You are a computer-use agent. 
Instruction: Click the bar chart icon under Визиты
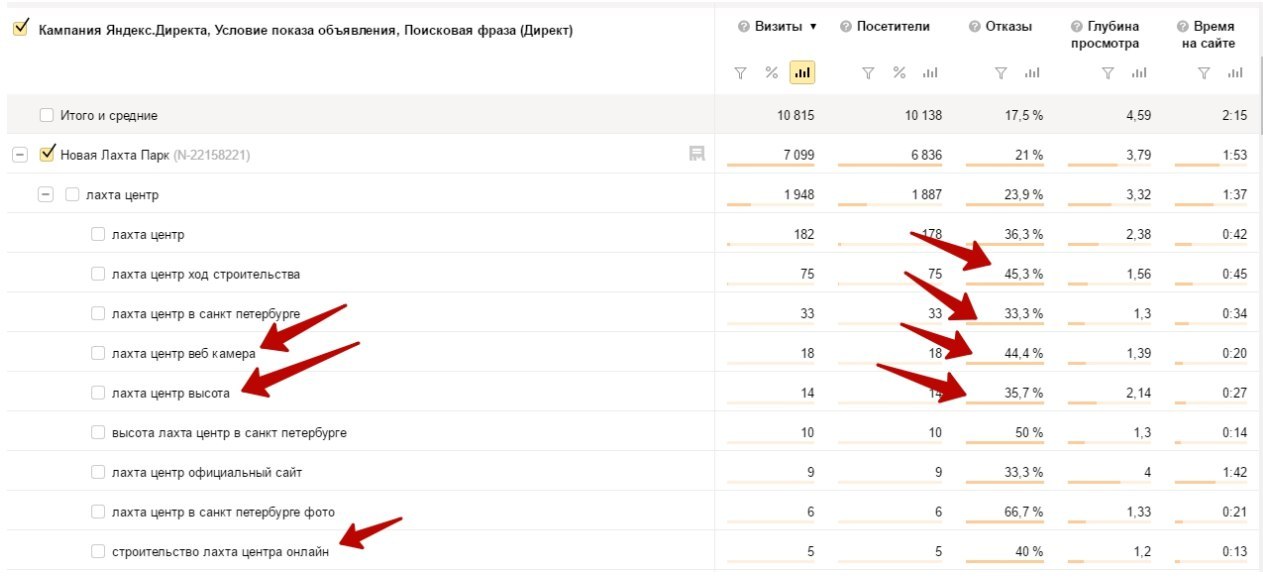(802, 72)
